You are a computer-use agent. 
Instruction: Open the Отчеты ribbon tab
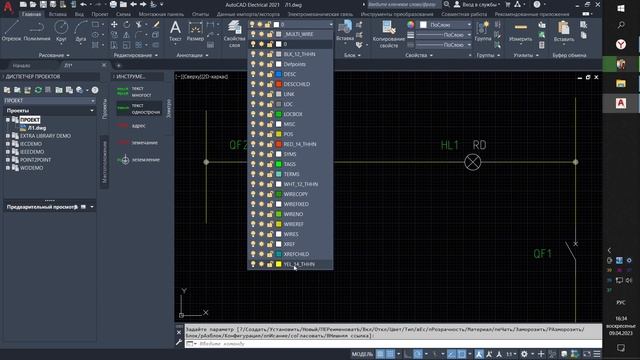coord(200,14)
